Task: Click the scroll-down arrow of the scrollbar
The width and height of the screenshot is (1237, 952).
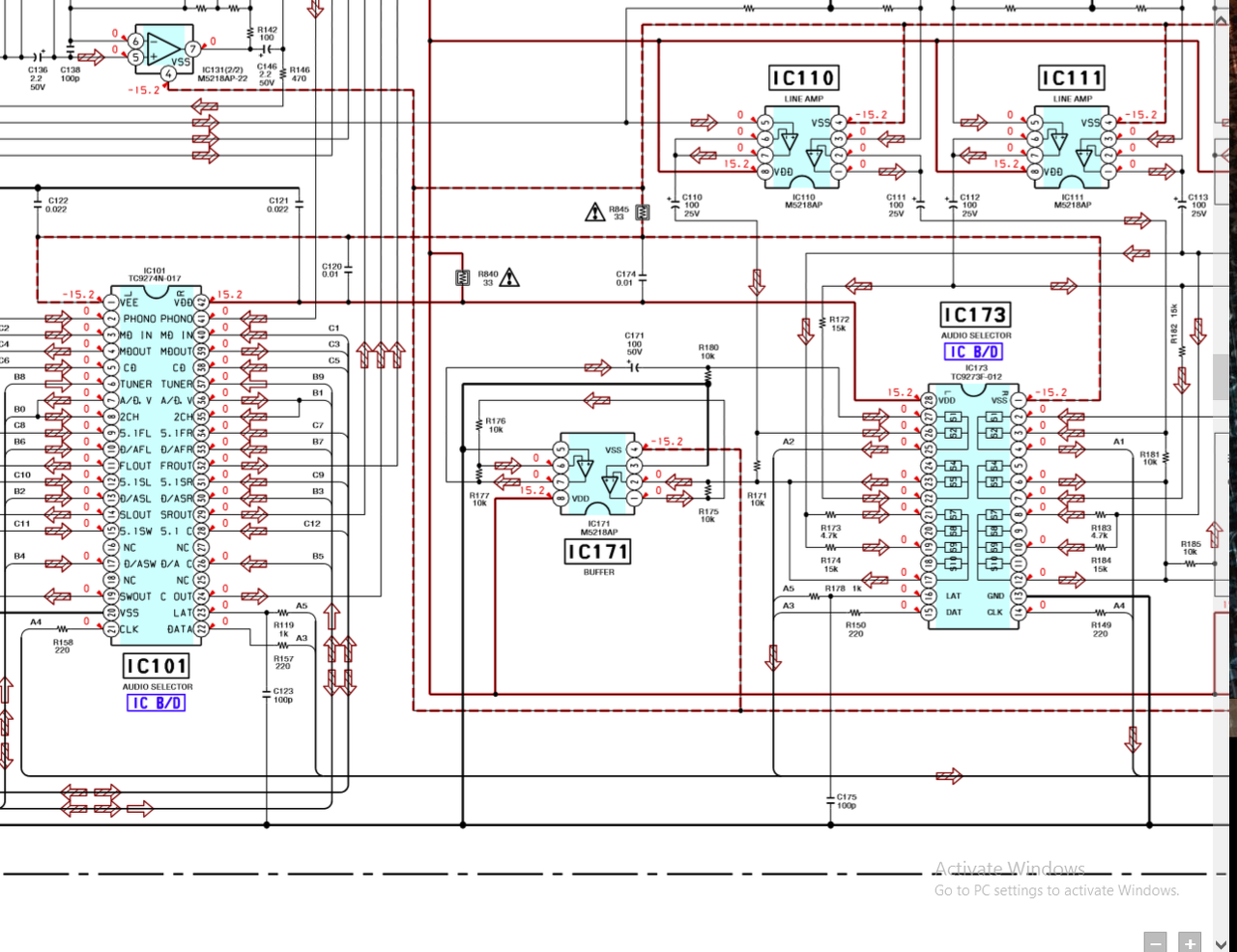Action: (x=1222, y=942)
